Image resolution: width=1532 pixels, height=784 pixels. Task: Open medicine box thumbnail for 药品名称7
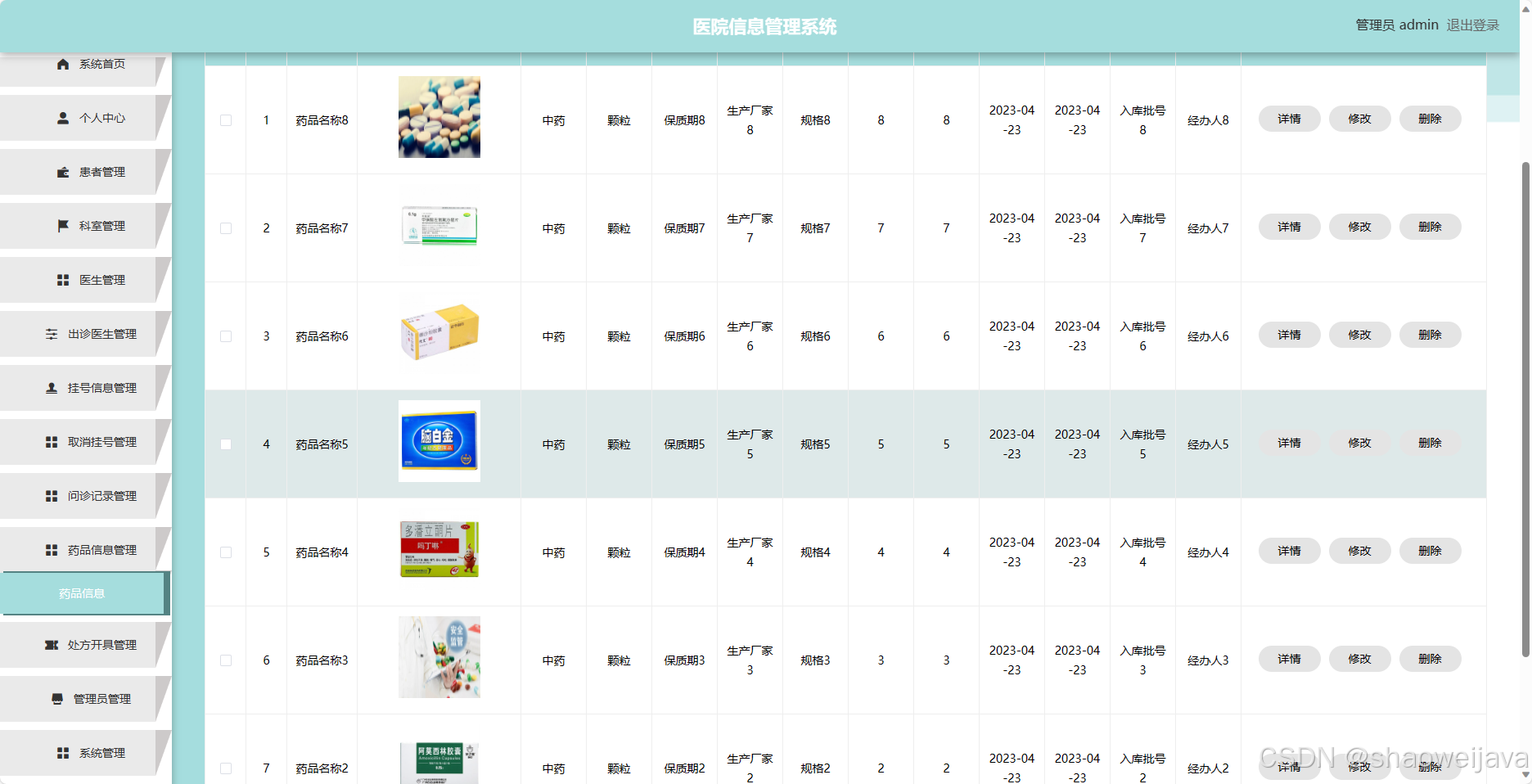[x=439, y=227]
